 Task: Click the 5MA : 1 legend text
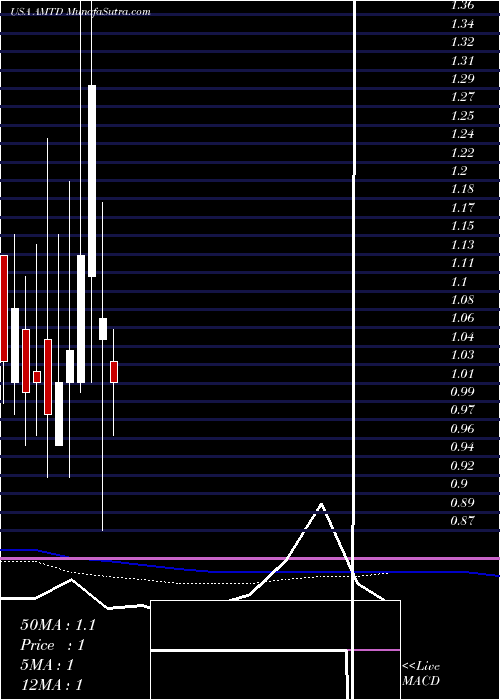(x=47, y=665)
